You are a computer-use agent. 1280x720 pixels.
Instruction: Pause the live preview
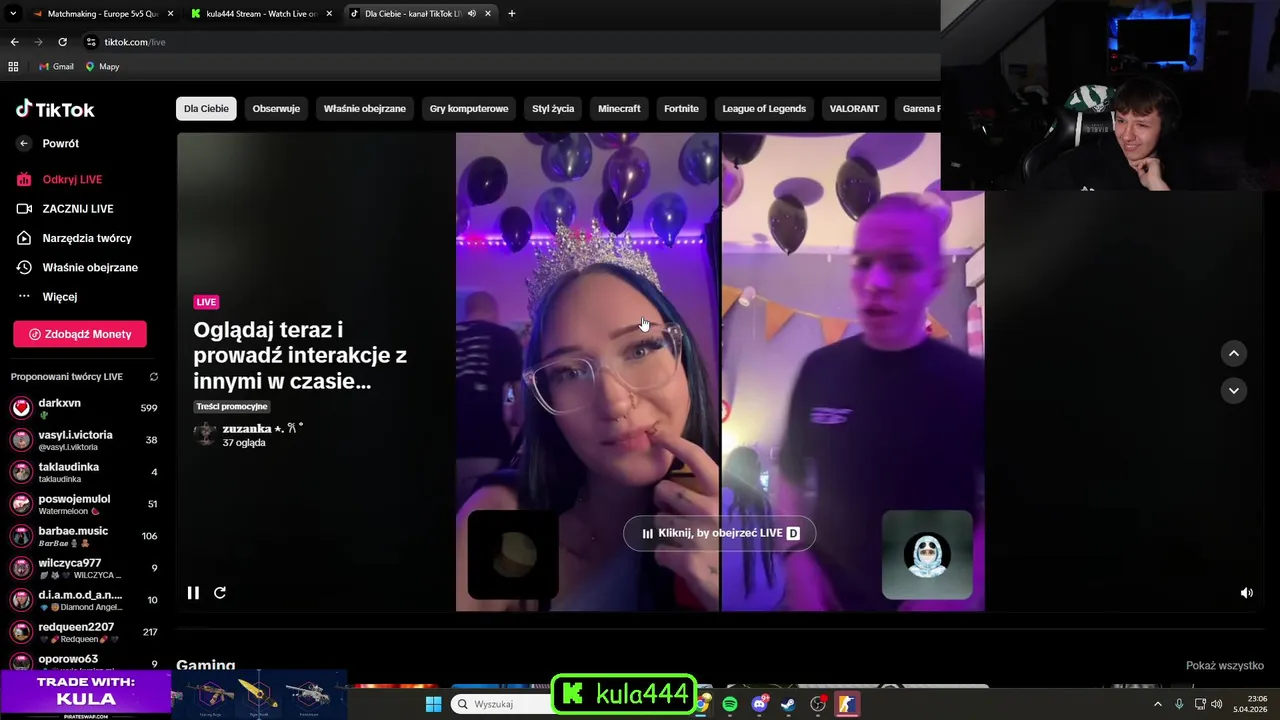[193, 593]
